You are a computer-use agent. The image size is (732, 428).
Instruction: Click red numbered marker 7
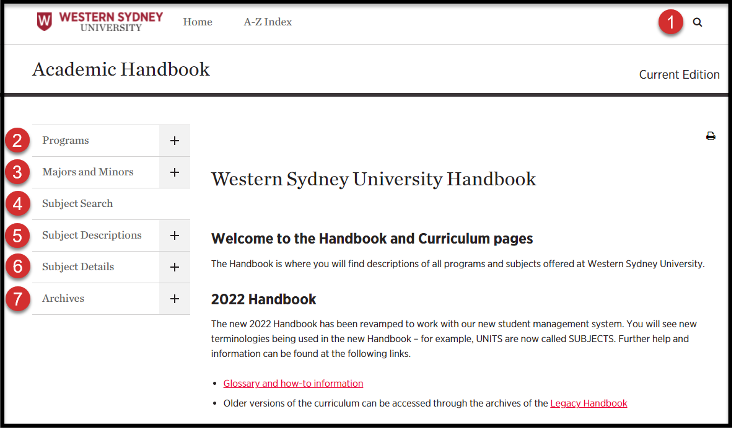coord(18,299)
